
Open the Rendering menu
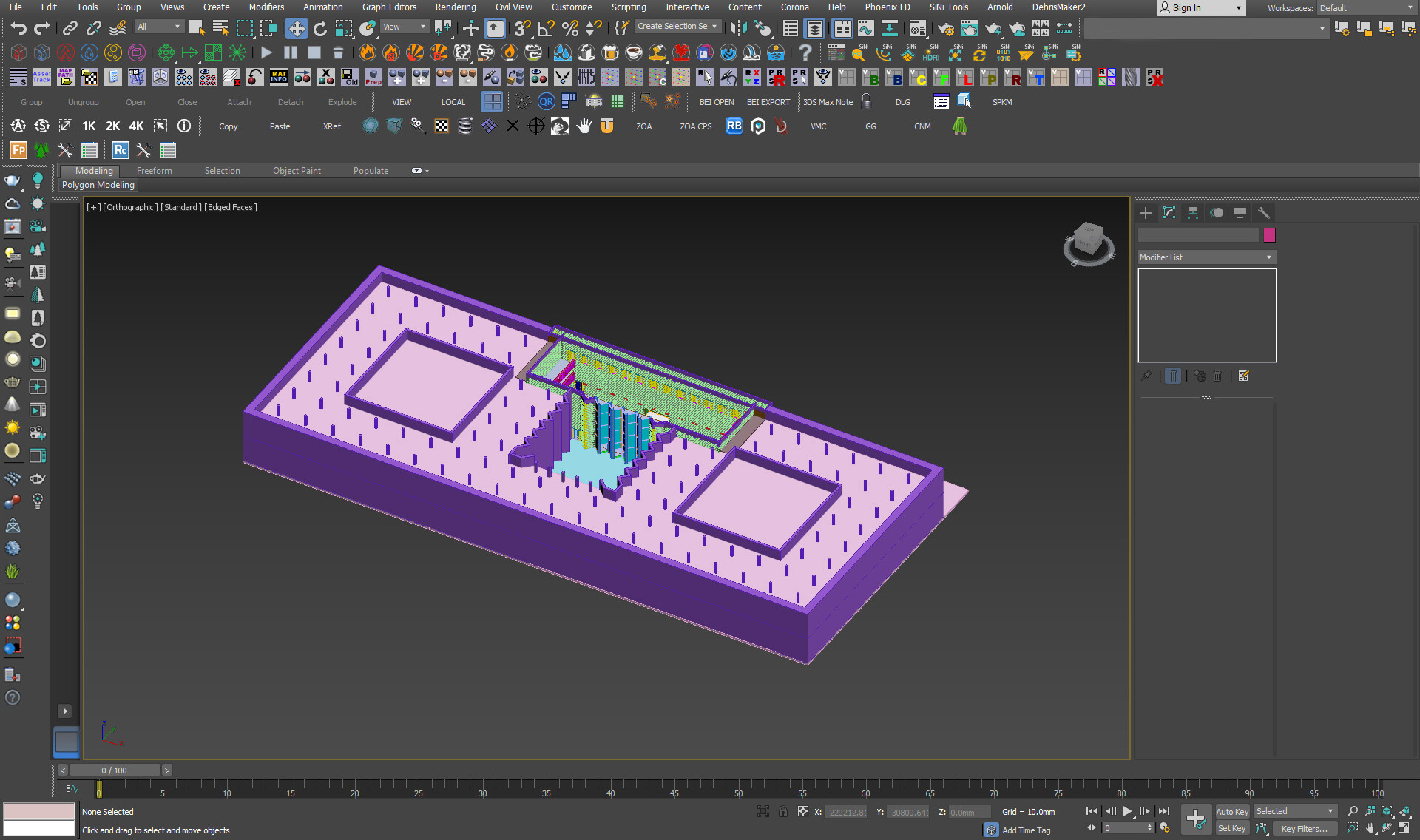455,7
